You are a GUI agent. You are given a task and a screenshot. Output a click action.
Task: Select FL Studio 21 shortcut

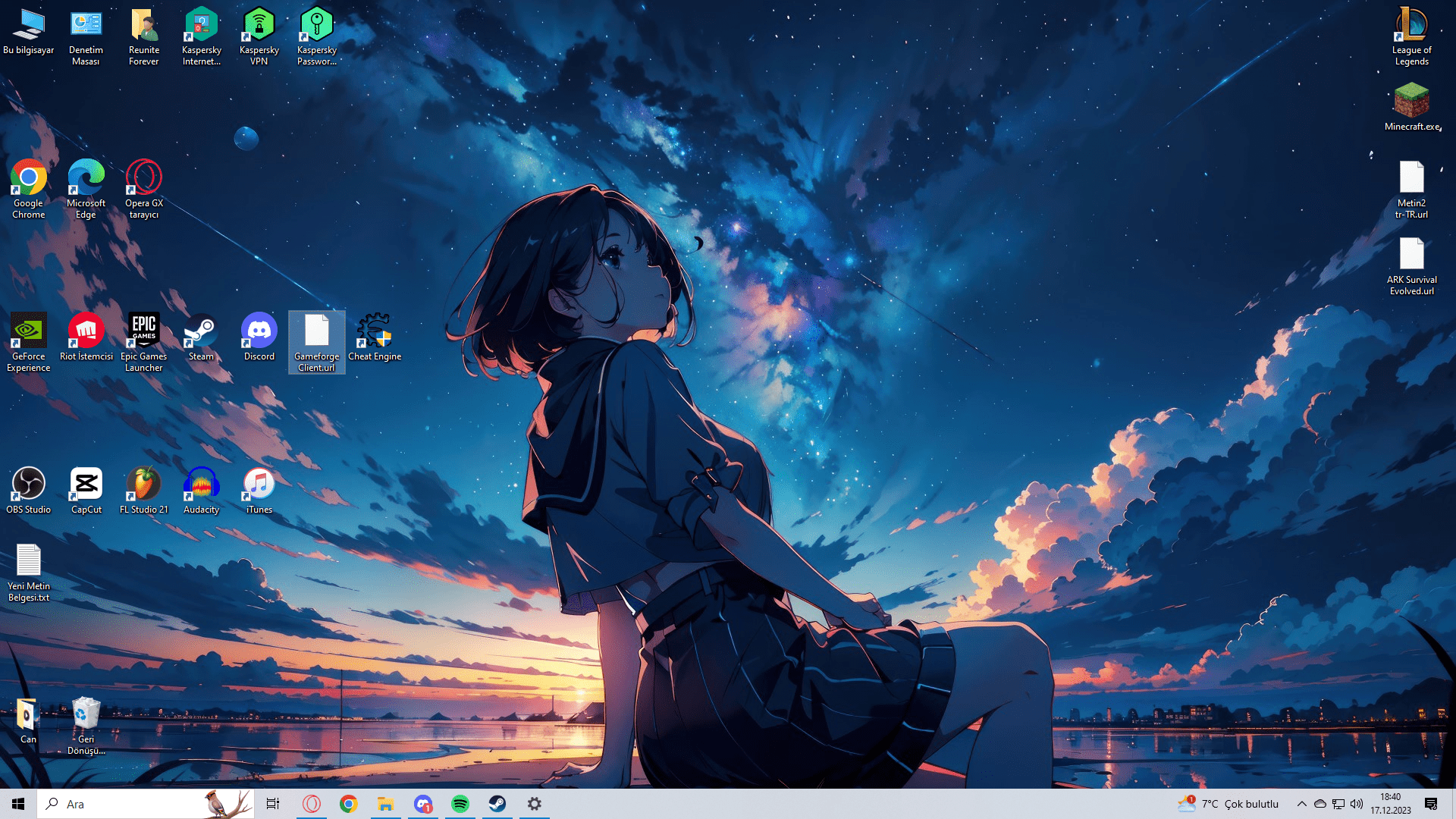tap(143, 491)
